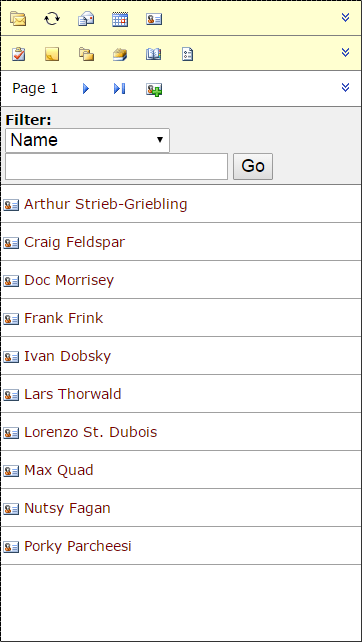This screenshot has height=642, width=362.
Task: Open the compose mail envelope icon
Action: click(86, 19)
